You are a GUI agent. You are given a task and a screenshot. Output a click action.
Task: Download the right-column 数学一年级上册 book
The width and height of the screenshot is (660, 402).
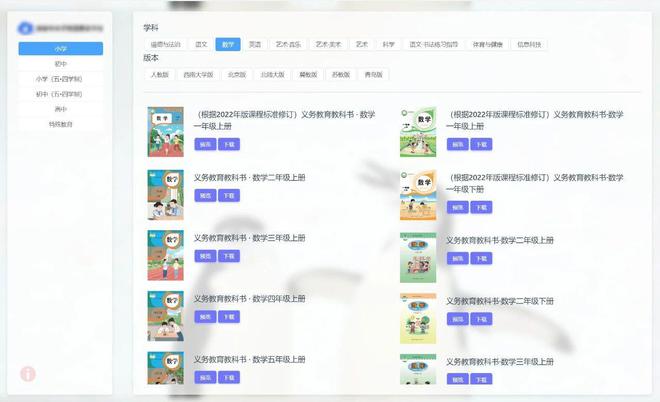point(482,144)
